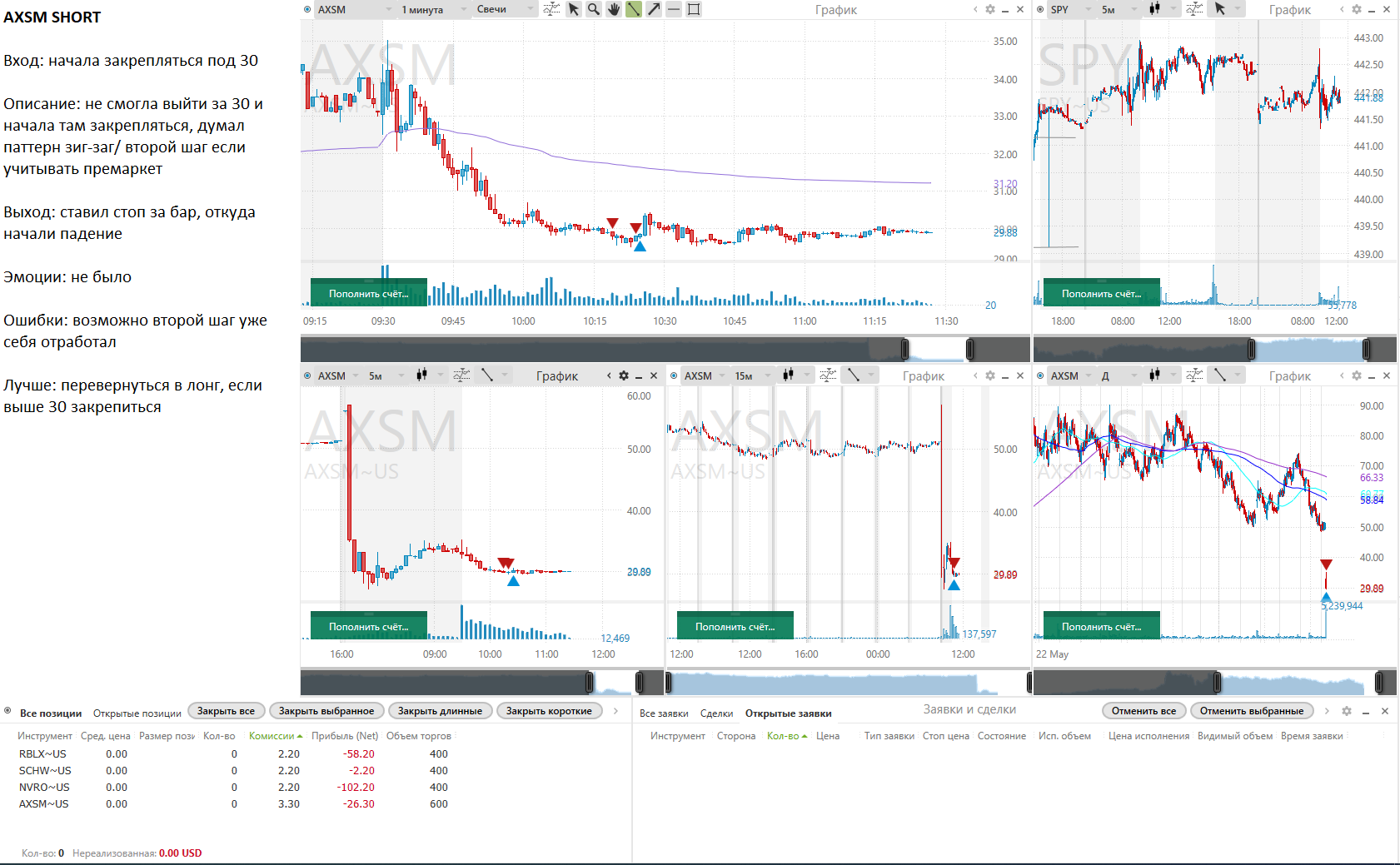Select line drawing tool in AXSM daily chart
The height and width of the screenshot is (865, 1400).
point(1220,375)
